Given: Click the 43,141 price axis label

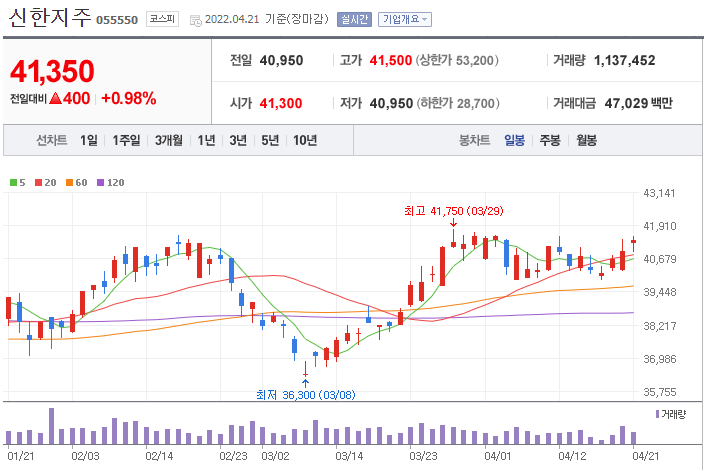Looking at the screenshot, I should pos(660,193).
